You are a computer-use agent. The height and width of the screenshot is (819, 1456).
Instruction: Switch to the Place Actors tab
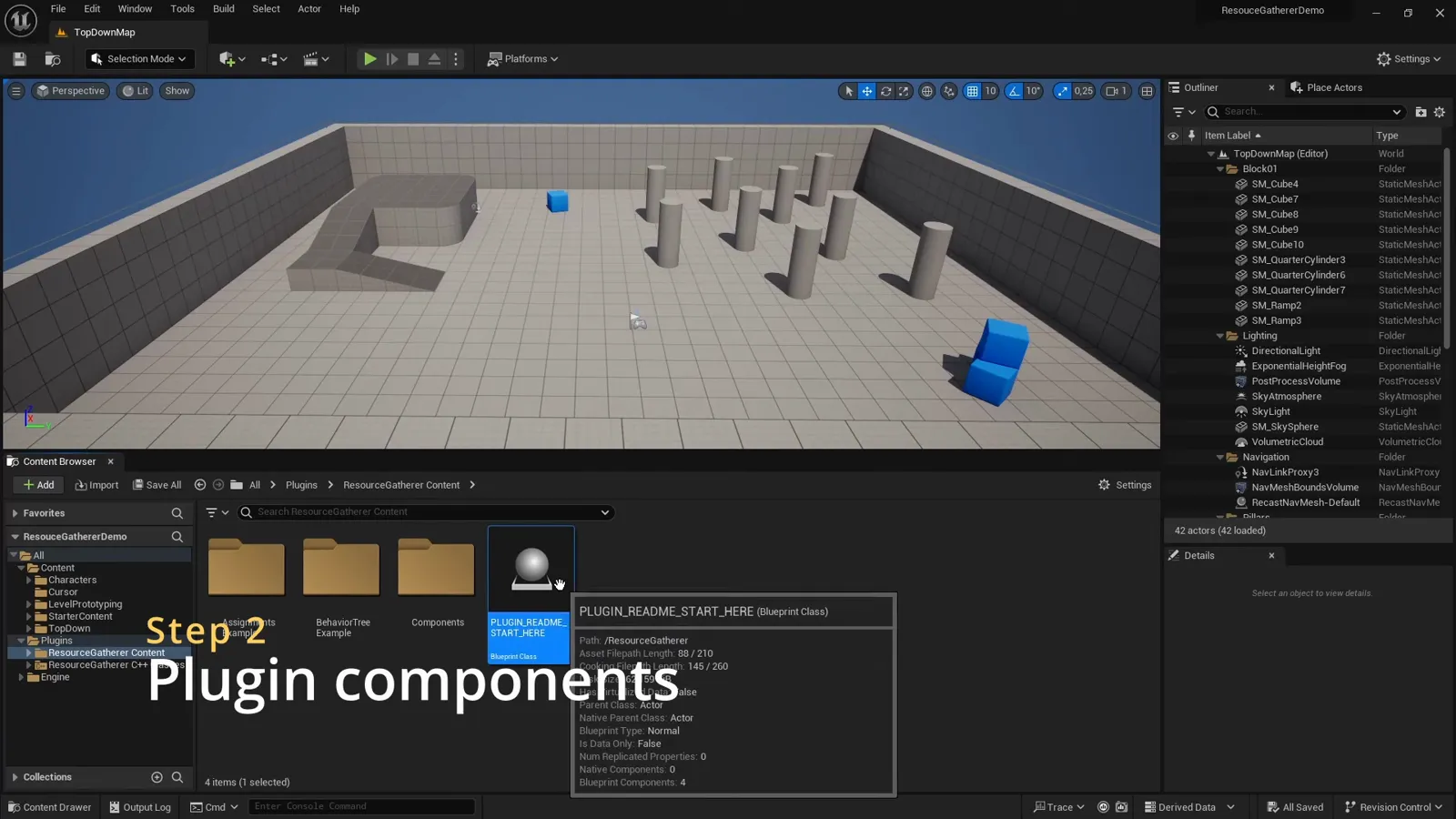click(x=1327, y=87)
